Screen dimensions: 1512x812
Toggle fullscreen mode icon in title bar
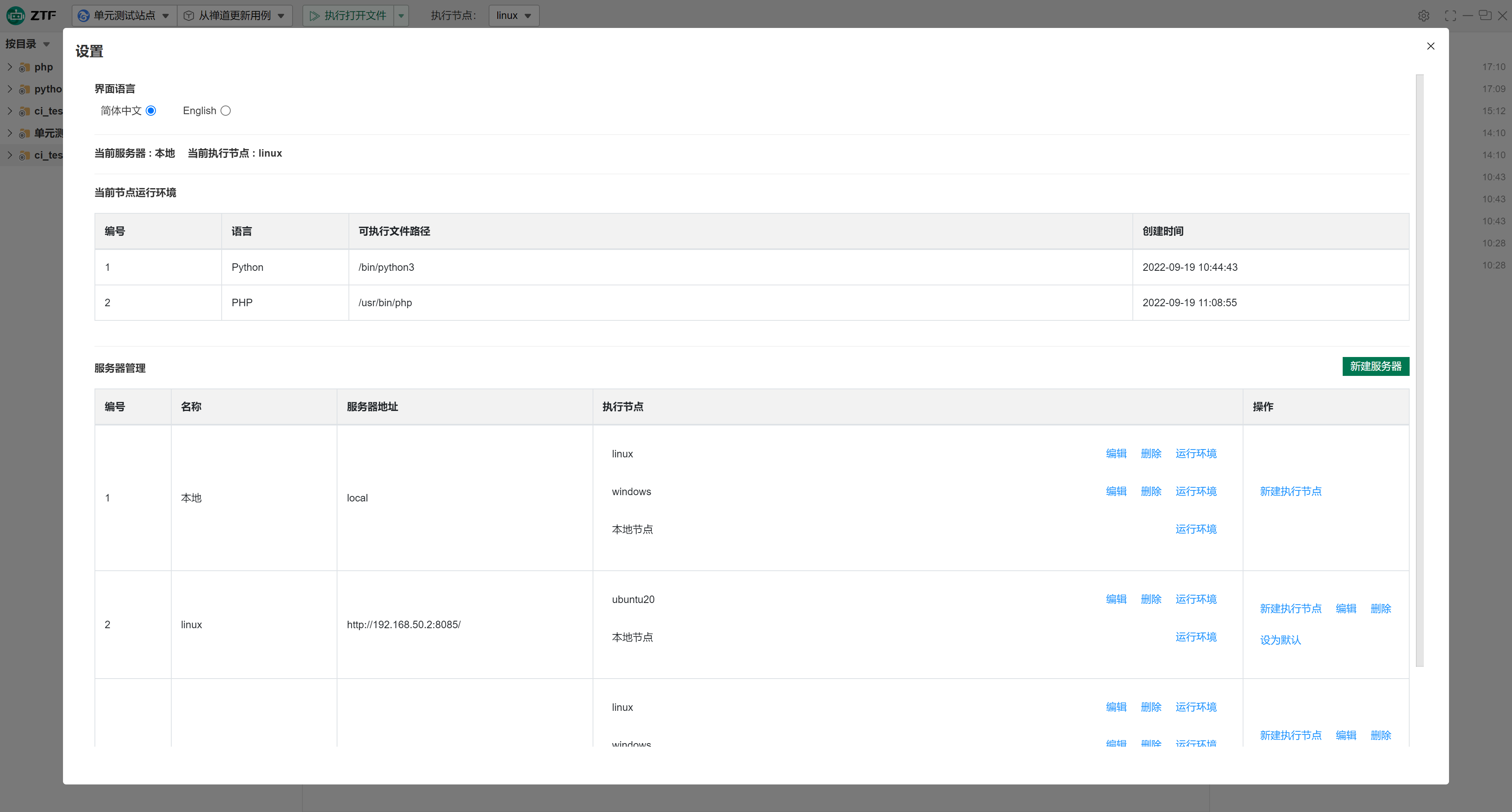[x=1450, y=16]
